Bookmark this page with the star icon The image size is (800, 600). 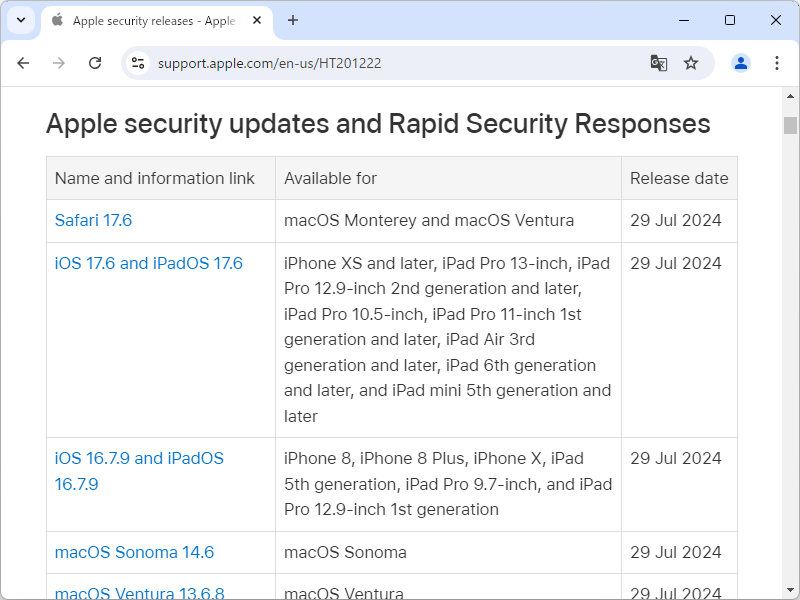tap(691, 62)
